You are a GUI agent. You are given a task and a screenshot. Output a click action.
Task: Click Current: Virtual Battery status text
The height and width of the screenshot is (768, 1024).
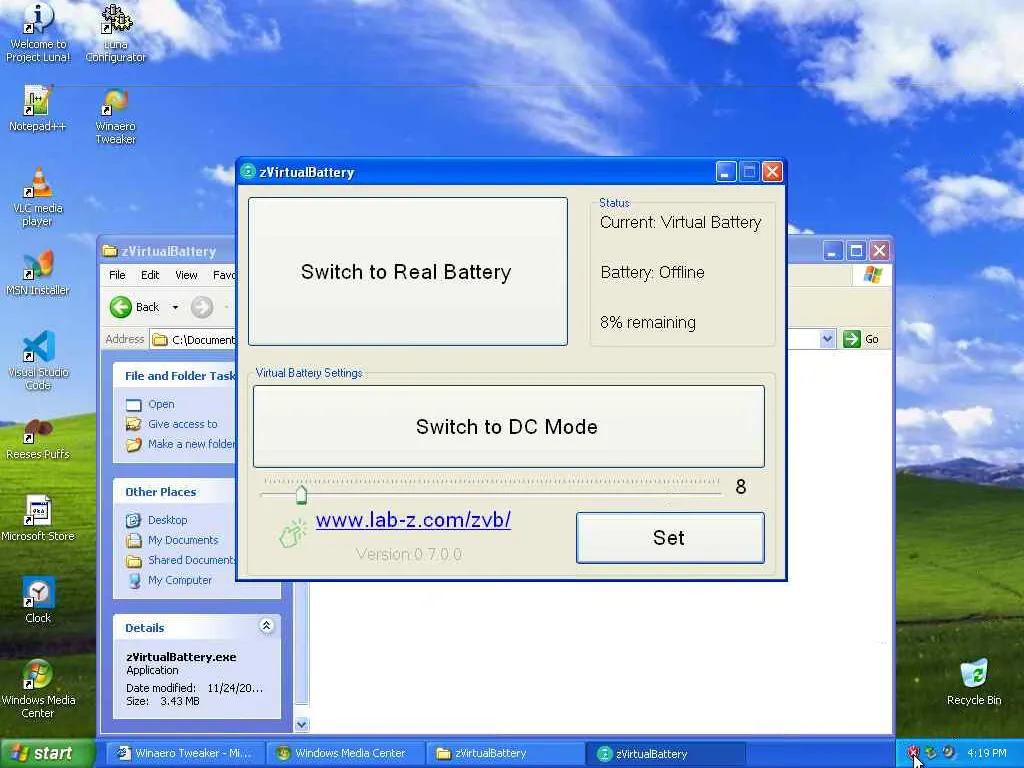click(680, 222)
